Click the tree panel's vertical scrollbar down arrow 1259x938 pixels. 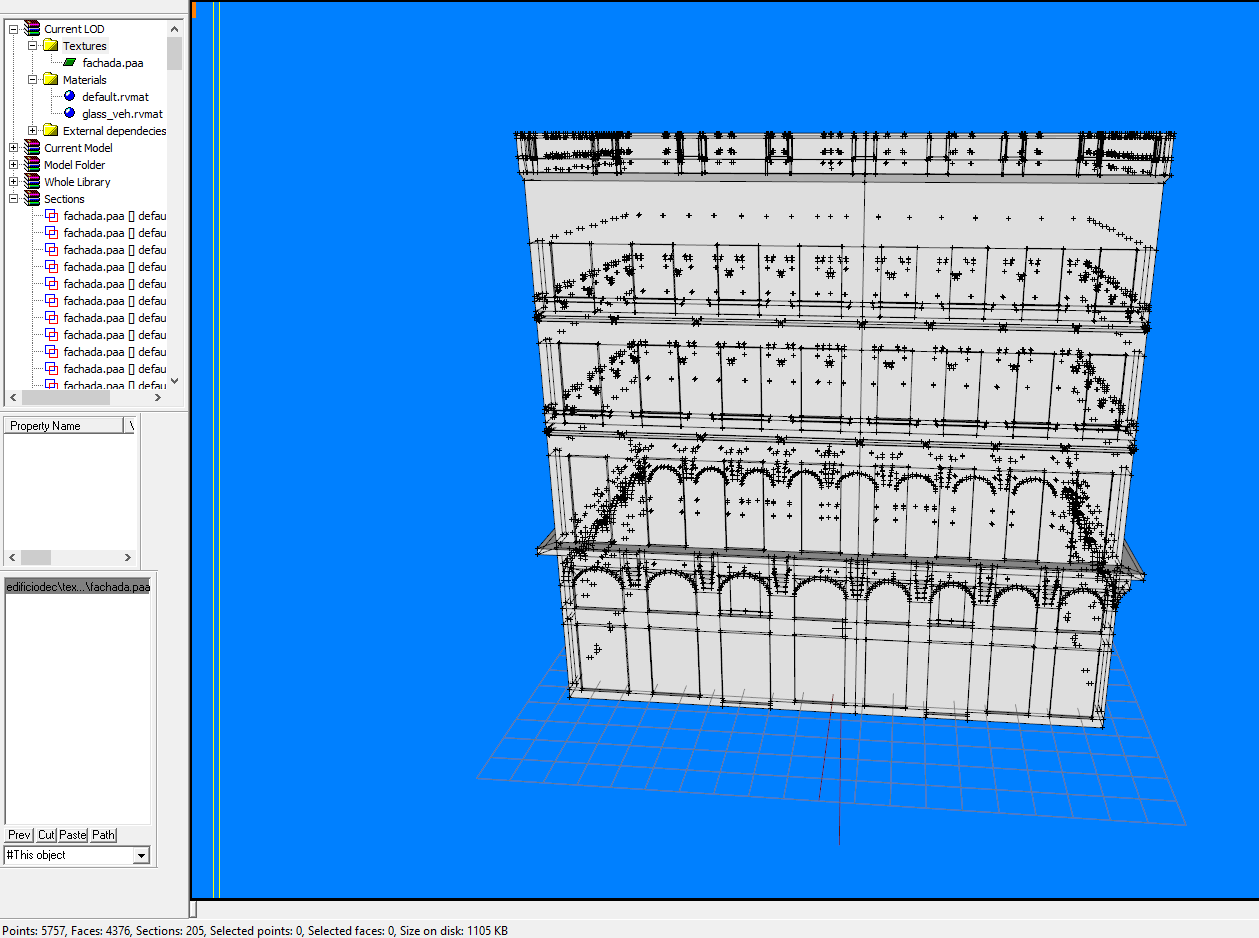click(175, 381)
